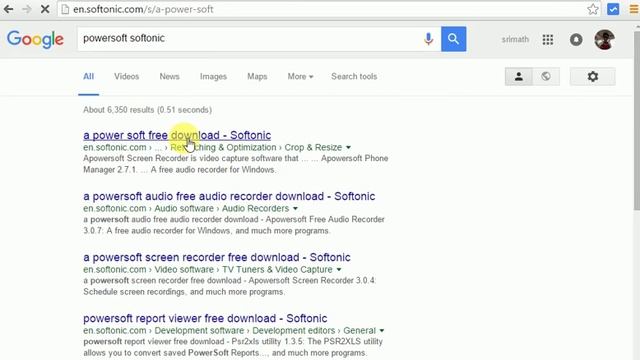Show private results person toggle
This screenshot has width=640, height=360.
[x=519, y=76]
